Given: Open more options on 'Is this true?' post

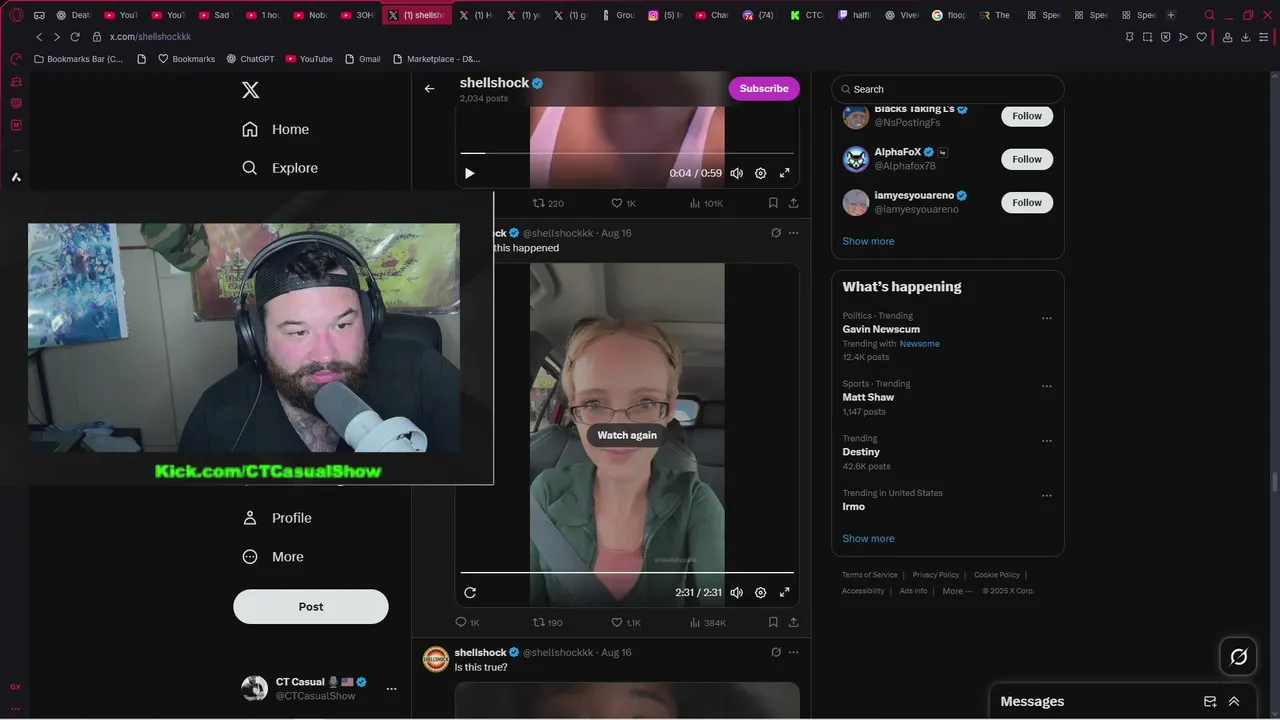Looking at the screenshot, I should [794, 652].
